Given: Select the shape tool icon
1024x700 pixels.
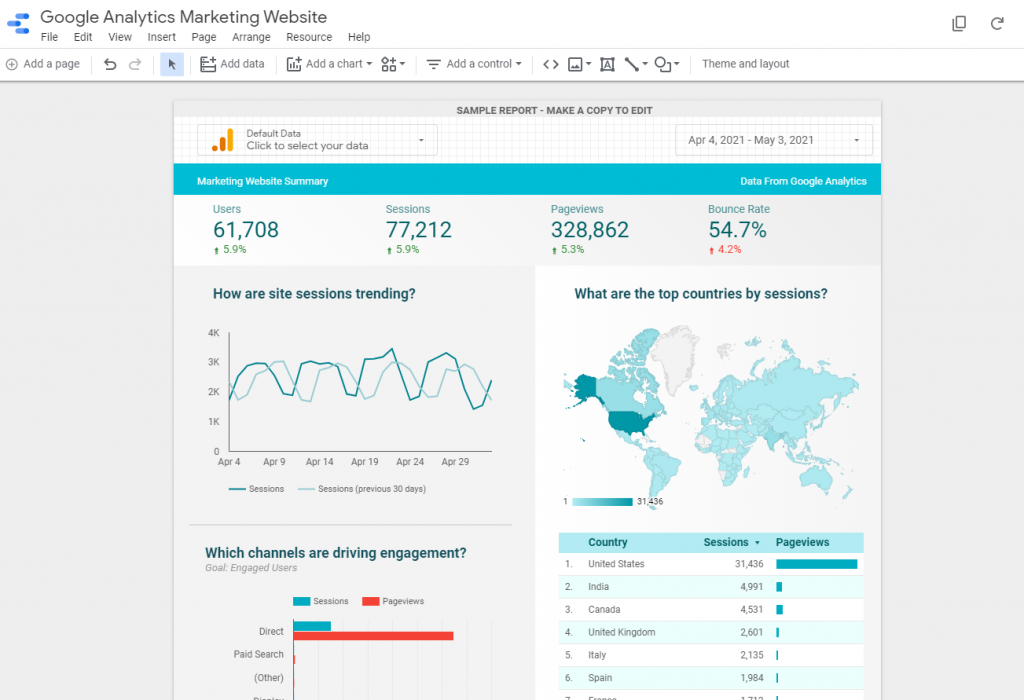Looking at the screenshot, I should 663,64.
